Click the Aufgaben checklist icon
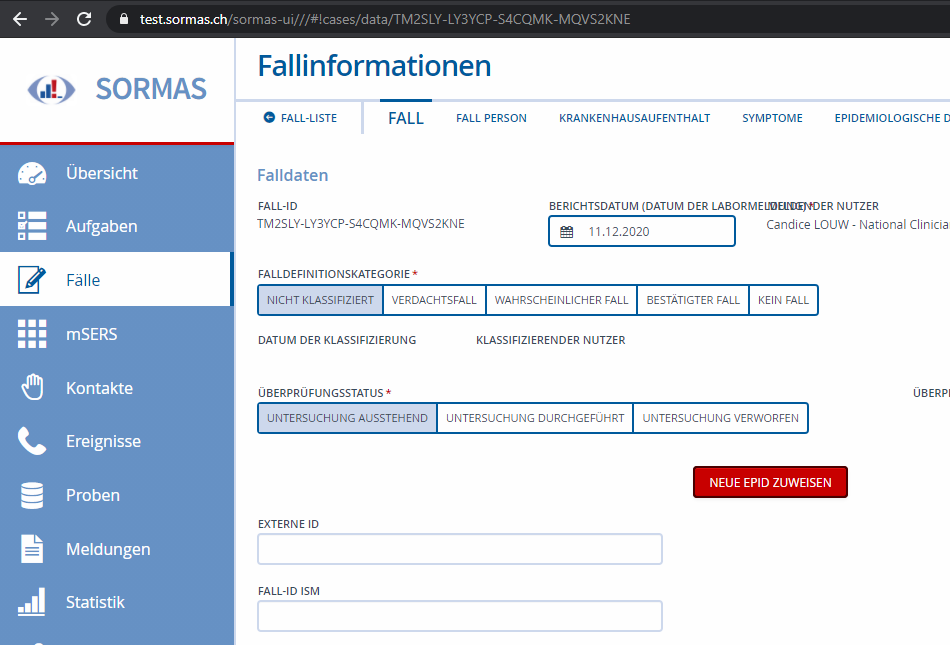 32,226
